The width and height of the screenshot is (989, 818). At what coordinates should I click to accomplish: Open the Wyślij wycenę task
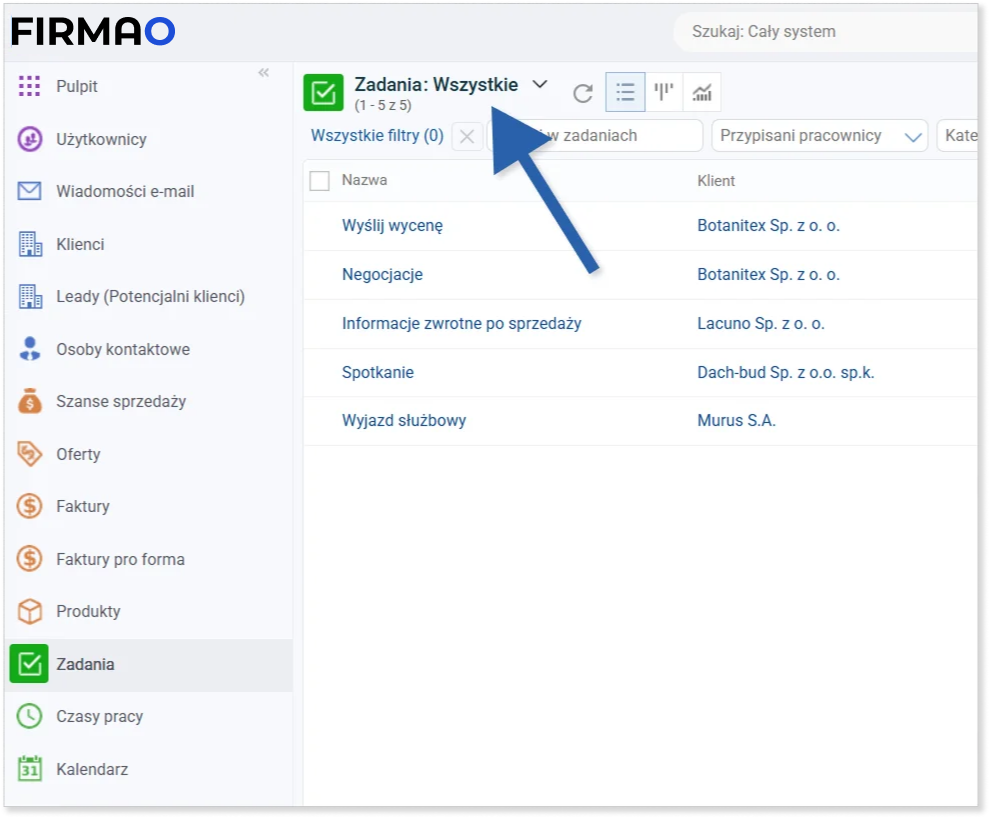392,226
